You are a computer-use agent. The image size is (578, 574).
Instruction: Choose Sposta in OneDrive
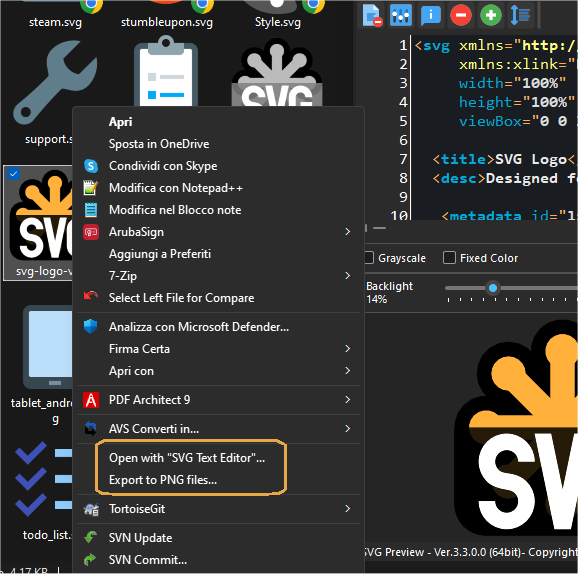[x=218, y=144]
